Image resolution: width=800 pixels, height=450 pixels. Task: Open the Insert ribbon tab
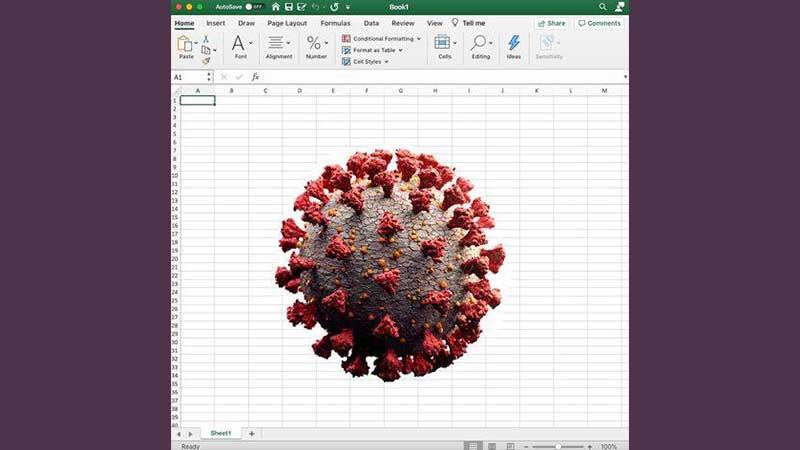tap(216, 23)
